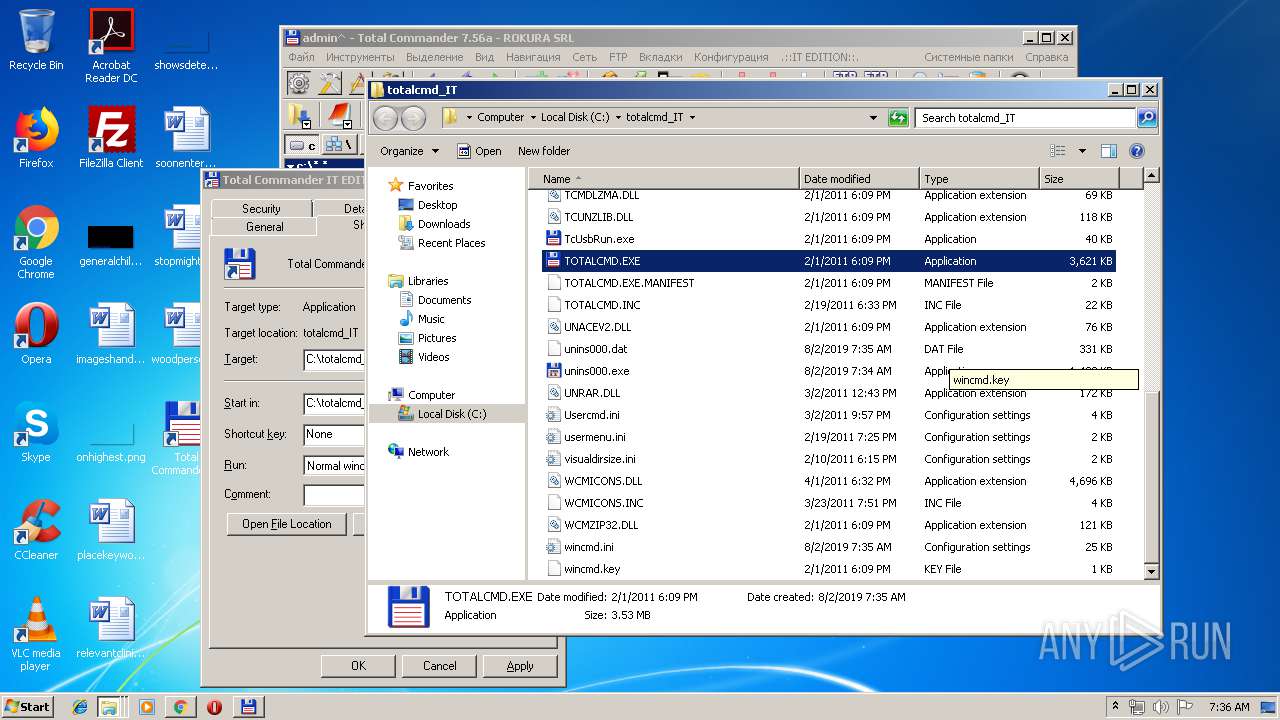Click Open in Explorer toolbar
Viewport: 1280px width, 720px height.
[479, 151]
